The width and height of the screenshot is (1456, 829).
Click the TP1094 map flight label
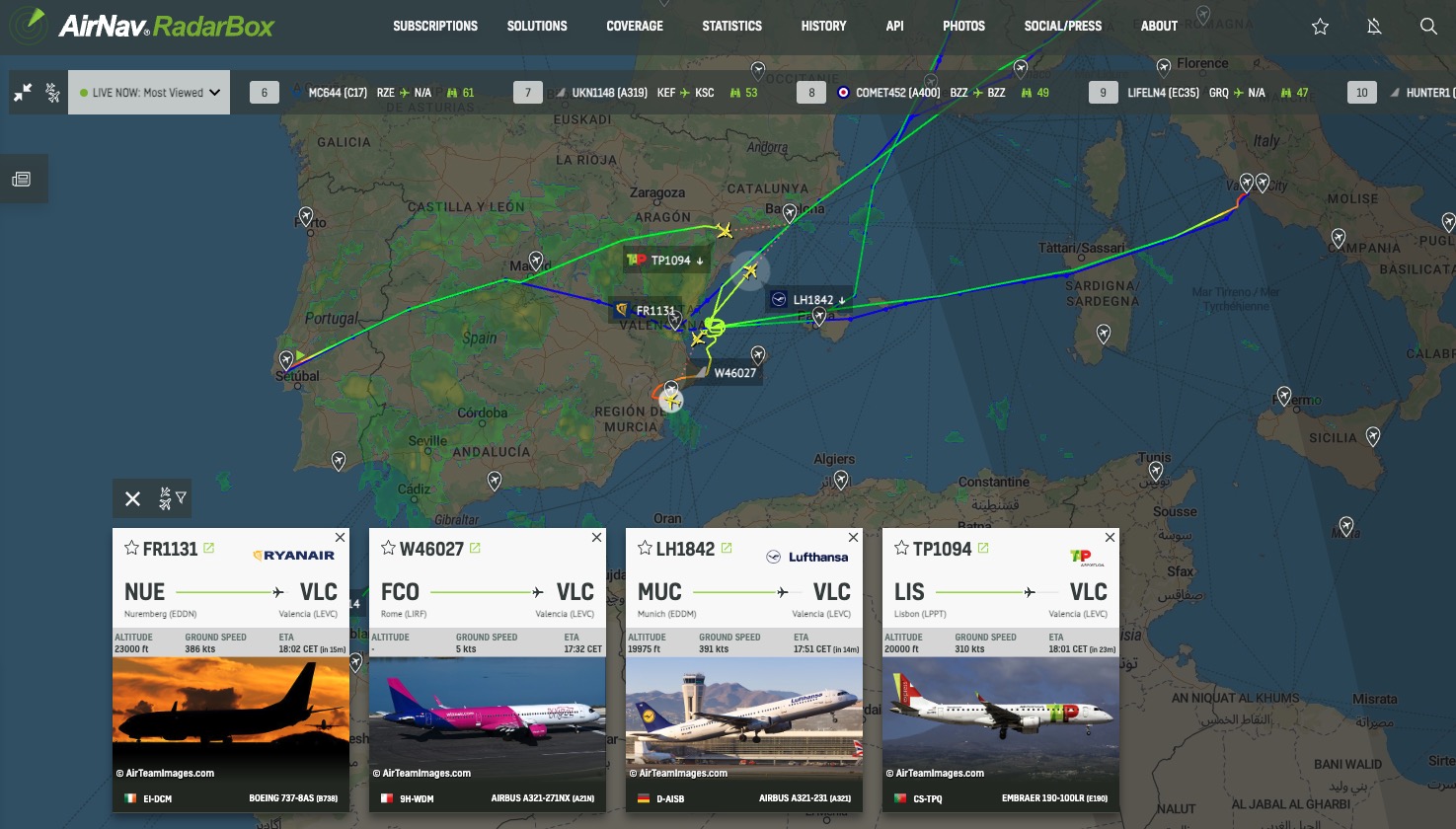pyautogui.click(x=667, y=261)
